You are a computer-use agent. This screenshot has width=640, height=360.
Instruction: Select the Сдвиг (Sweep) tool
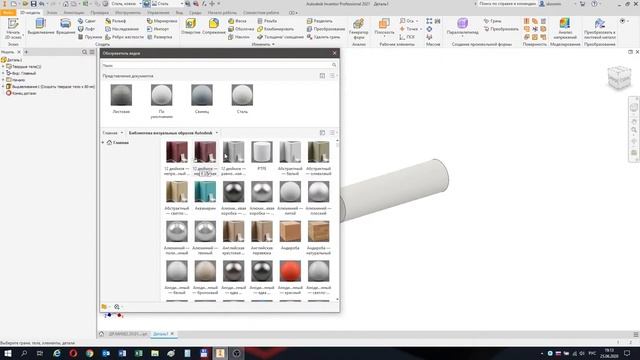pyautogui.click(x=87, y=21)
